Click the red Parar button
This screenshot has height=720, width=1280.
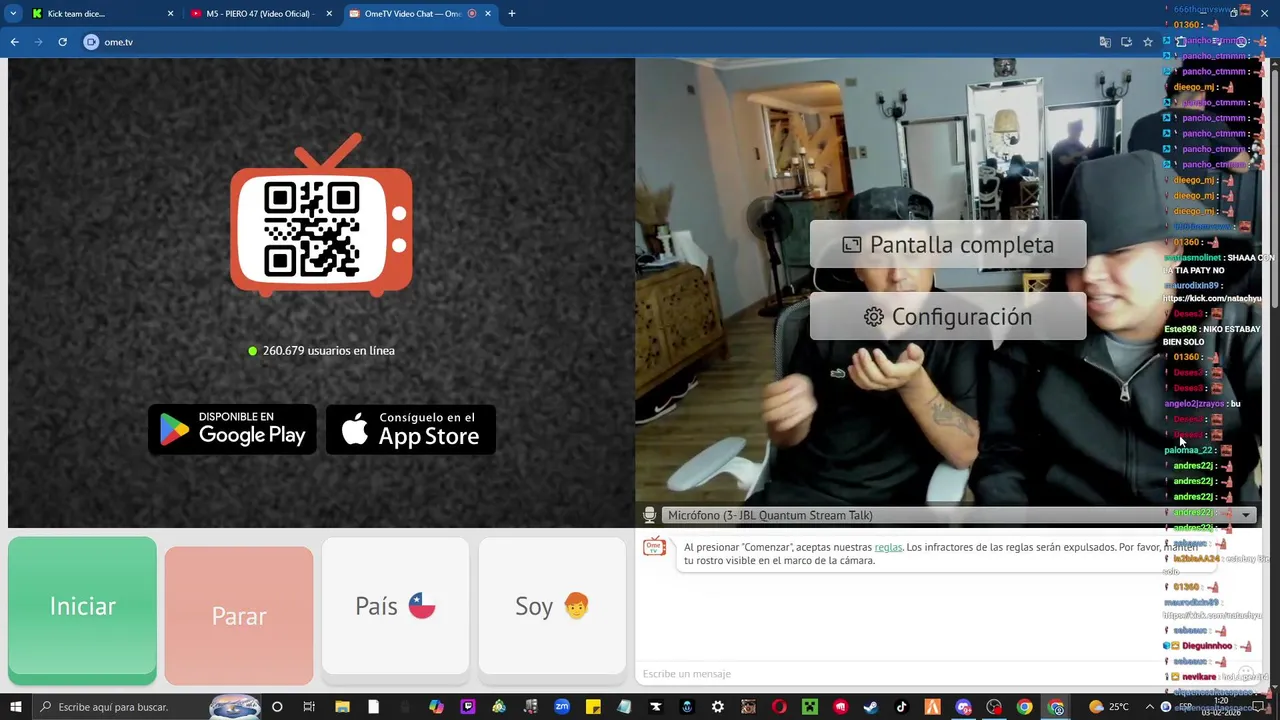239,616
